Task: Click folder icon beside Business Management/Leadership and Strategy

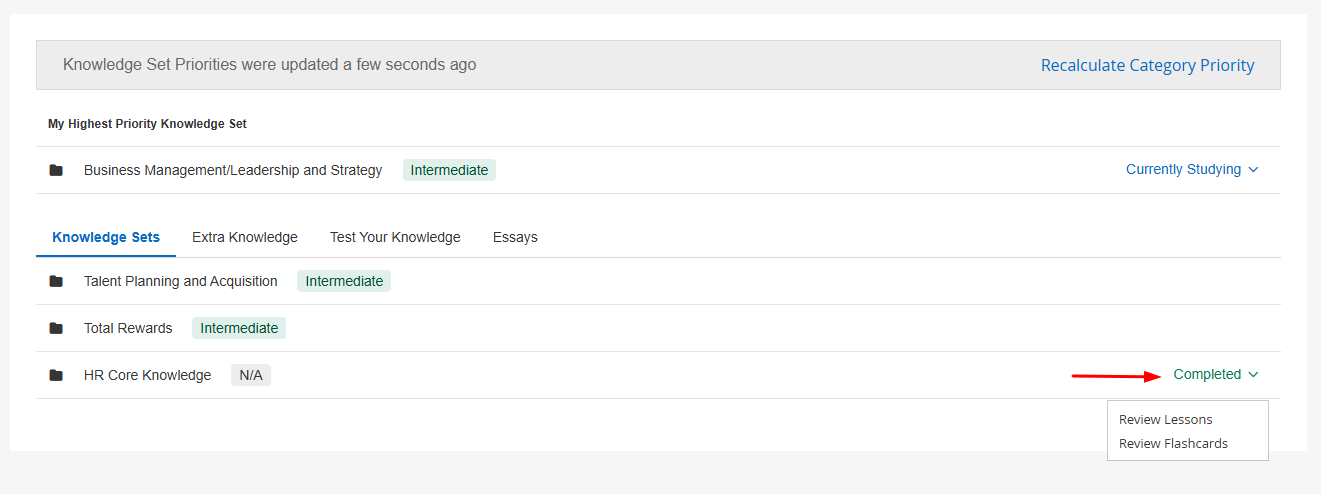Action: coord(56,170)
